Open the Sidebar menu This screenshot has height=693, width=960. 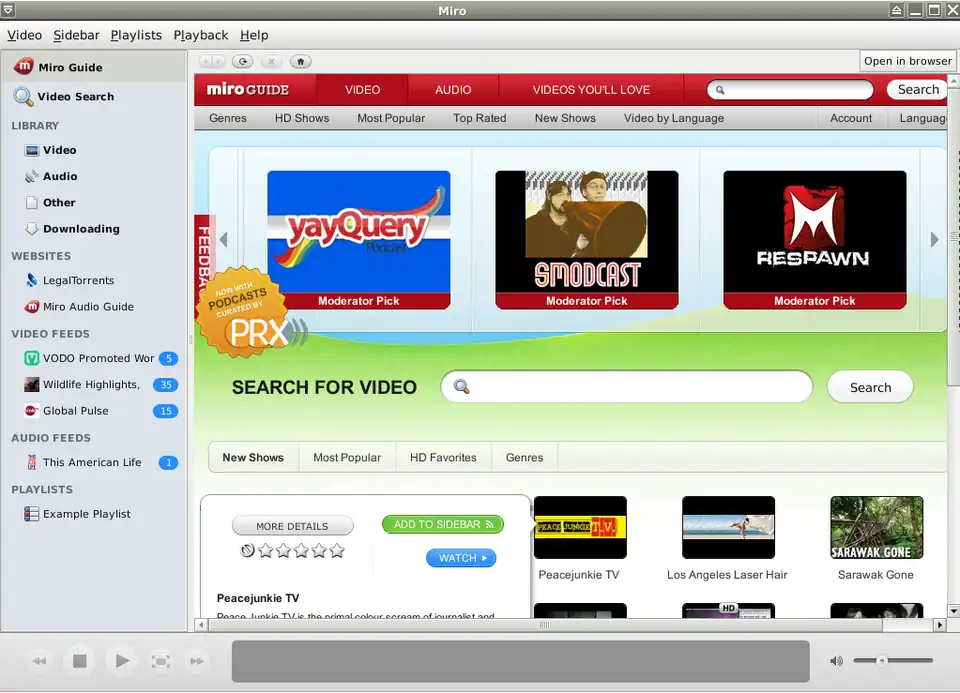pyautogui.click(x=76, y=35)
